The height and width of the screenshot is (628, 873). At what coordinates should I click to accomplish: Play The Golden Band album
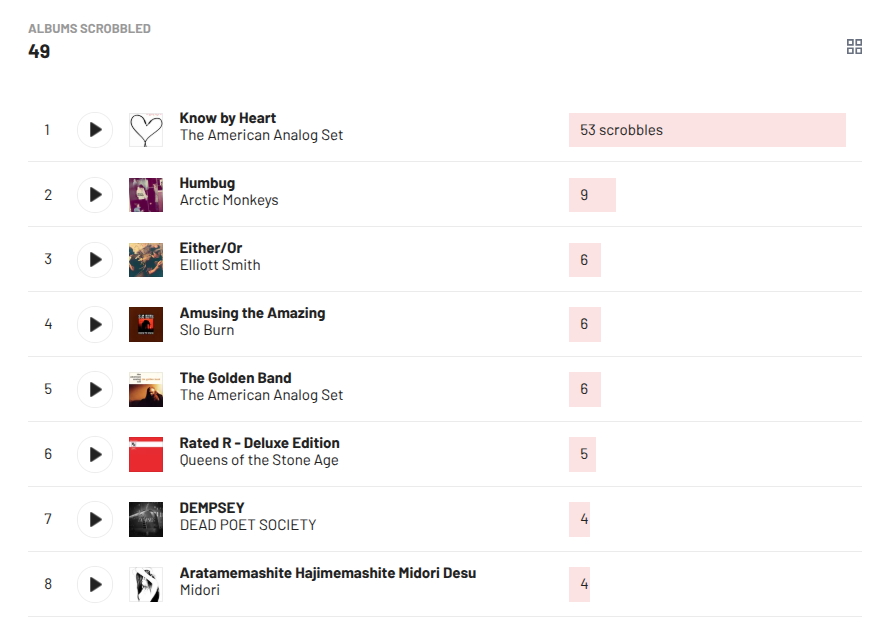pyautogui.click(x=95, y=390)
